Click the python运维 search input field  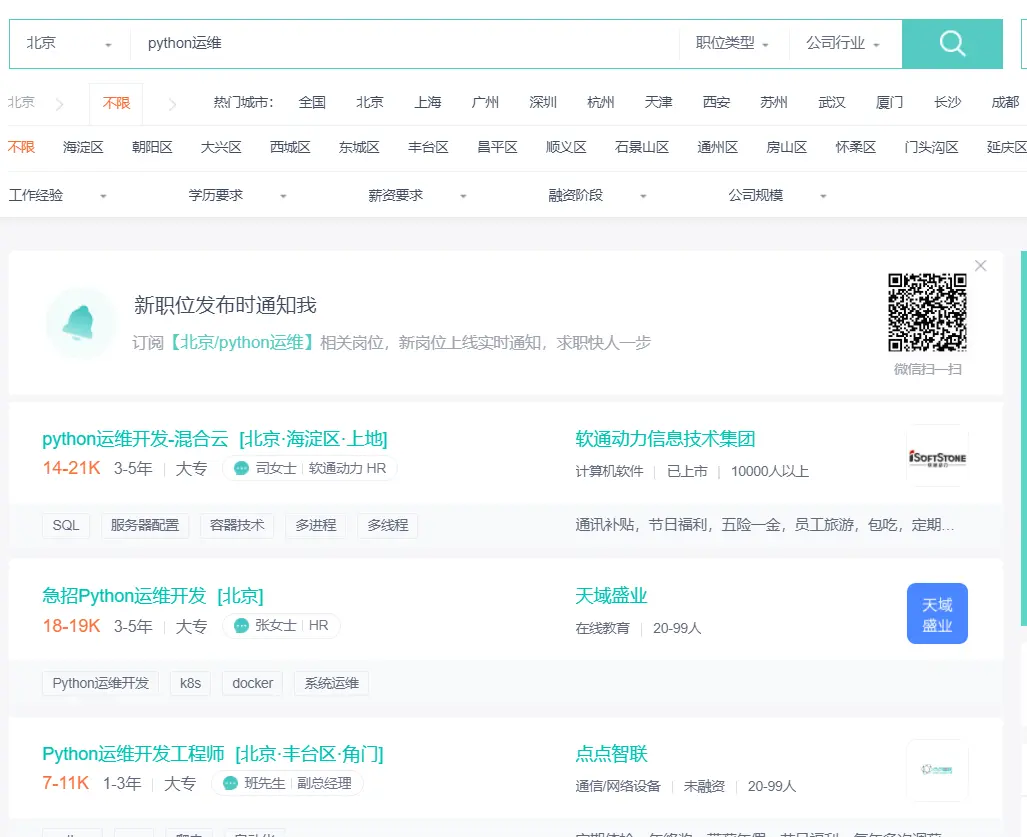tap(405, 43)
